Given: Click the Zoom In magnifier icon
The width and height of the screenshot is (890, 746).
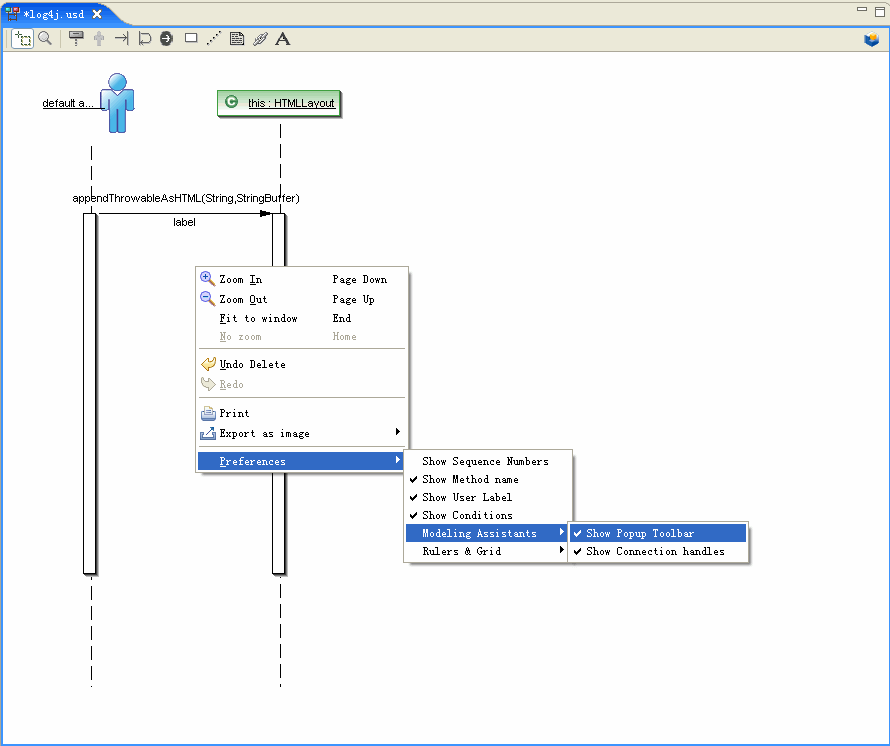Looking at the screenshot, I should point(208,278).
